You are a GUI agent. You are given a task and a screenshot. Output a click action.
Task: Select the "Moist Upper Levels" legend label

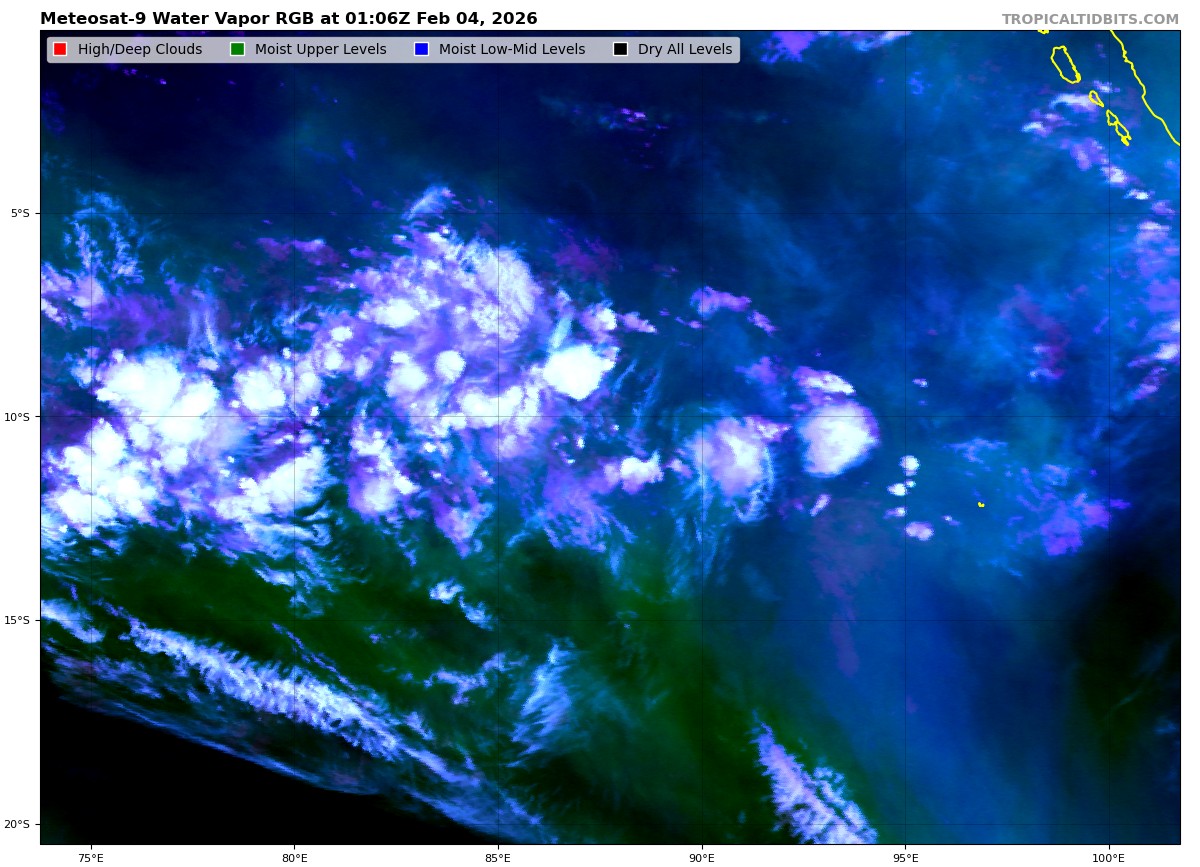320,50
